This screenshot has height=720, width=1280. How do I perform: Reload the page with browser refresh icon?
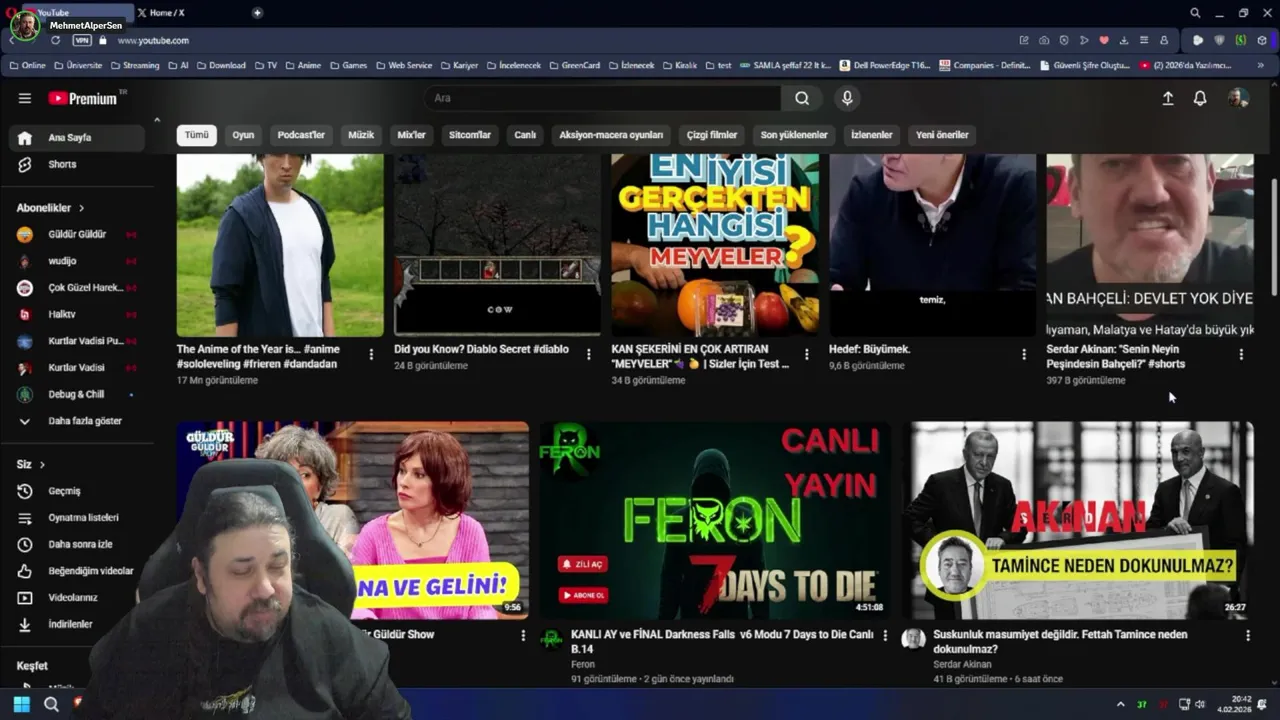click(55, 40)
